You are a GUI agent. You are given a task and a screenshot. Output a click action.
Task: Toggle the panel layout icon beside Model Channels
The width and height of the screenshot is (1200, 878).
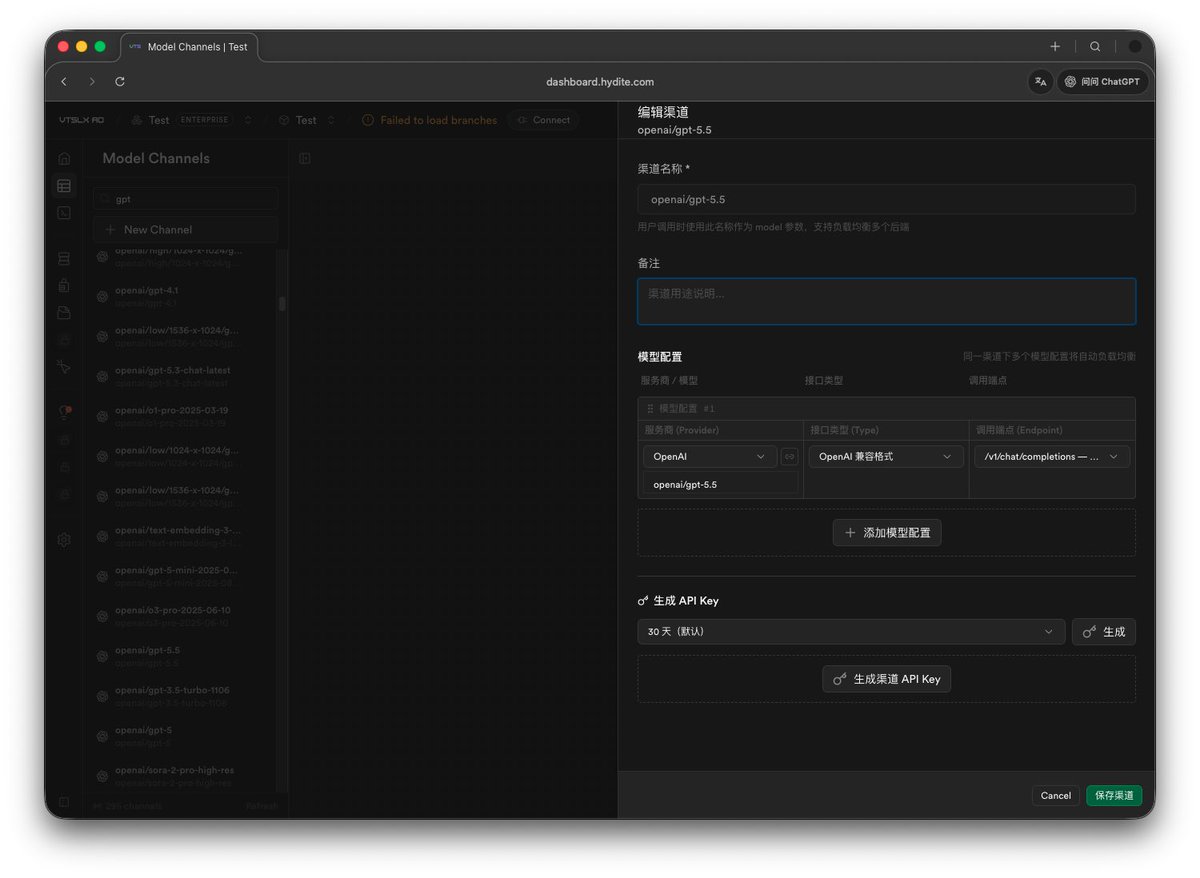305,158
